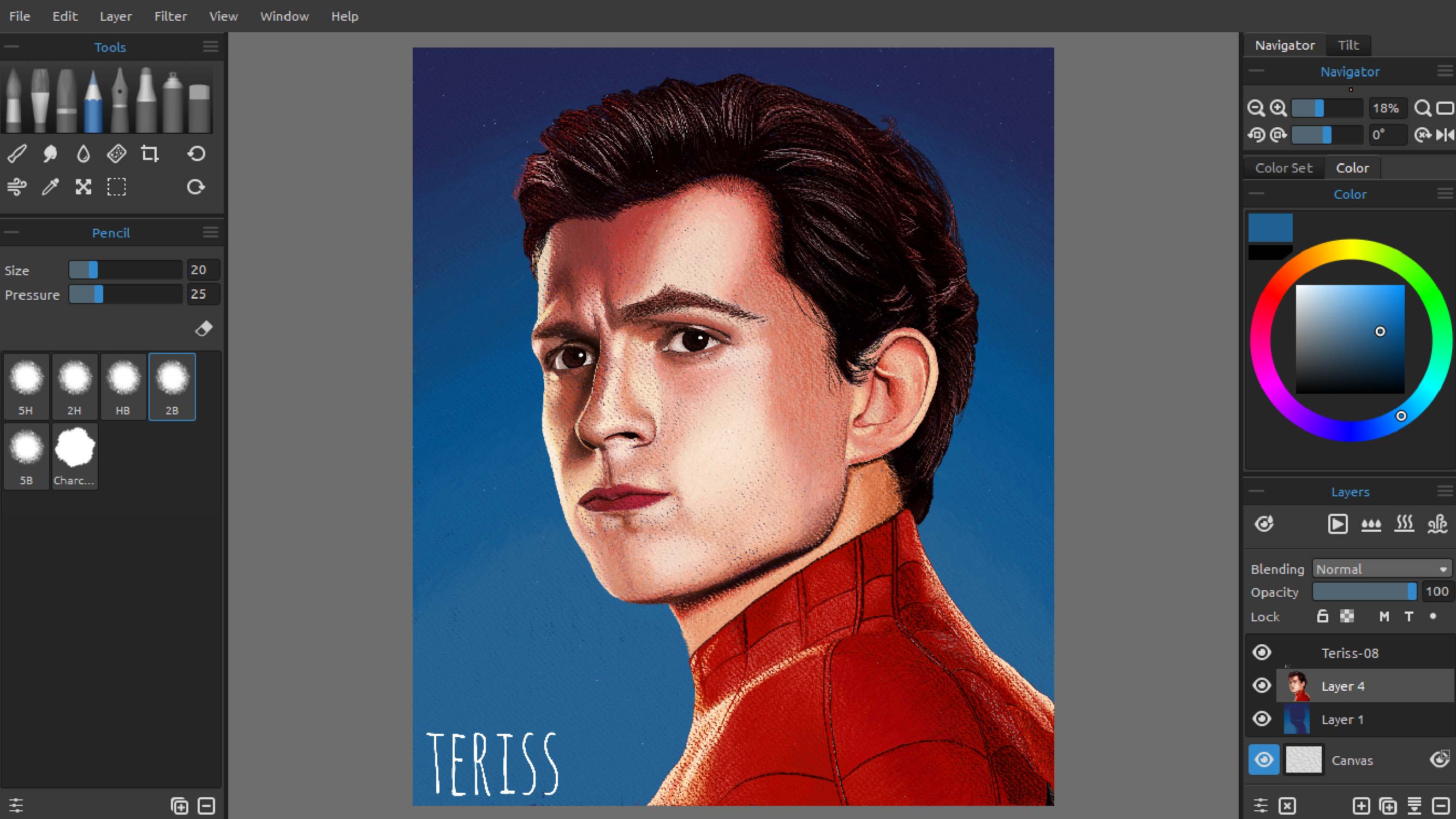
Task: Select the rectangular Selection tool
Action: coord(116,187)
